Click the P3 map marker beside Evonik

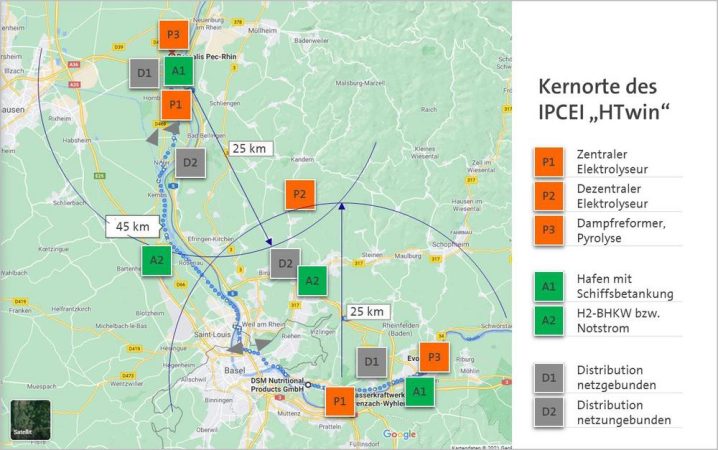tap(433, 357)
